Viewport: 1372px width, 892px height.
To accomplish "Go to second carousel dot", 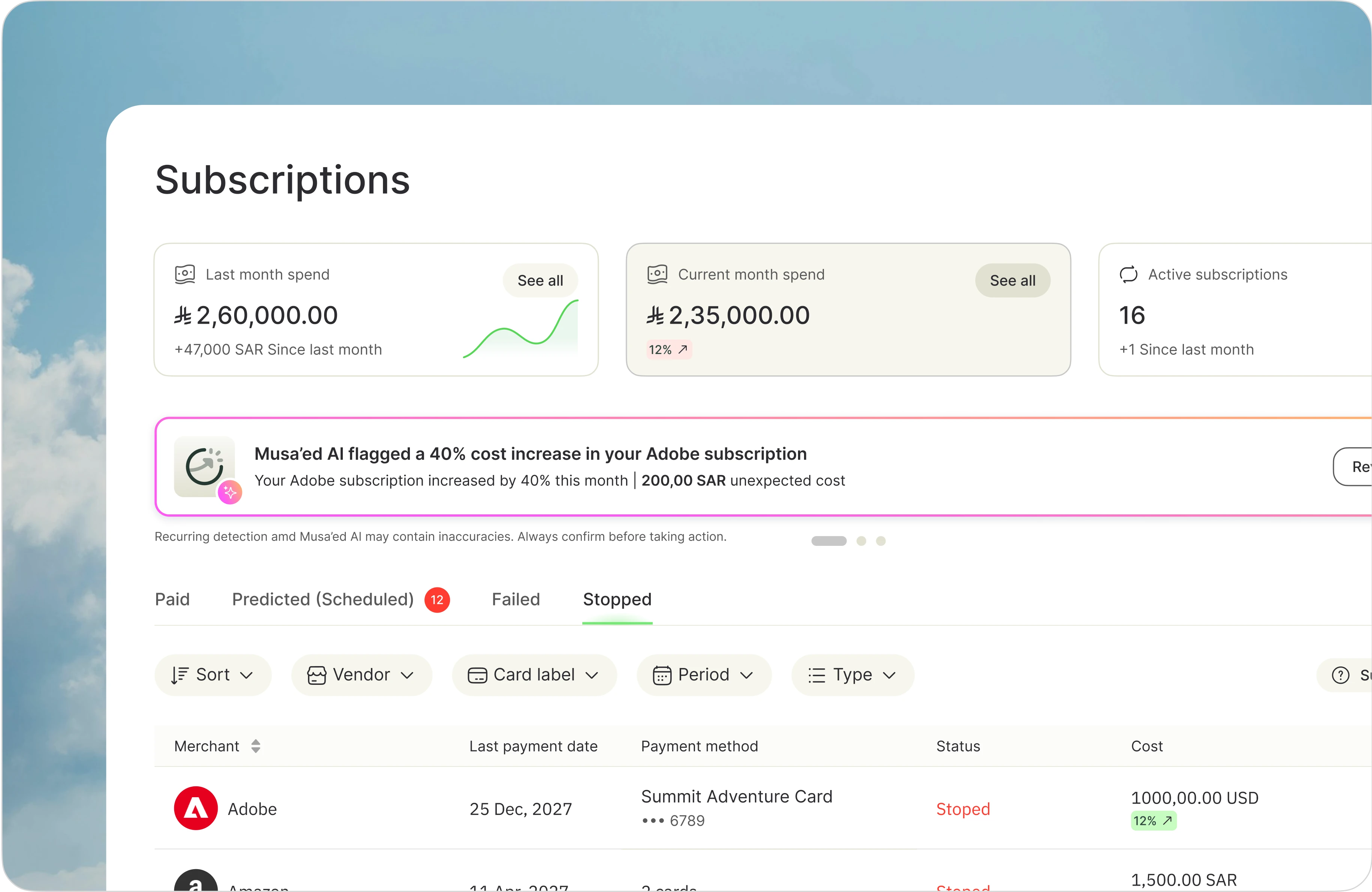I will tap(861, 541).
